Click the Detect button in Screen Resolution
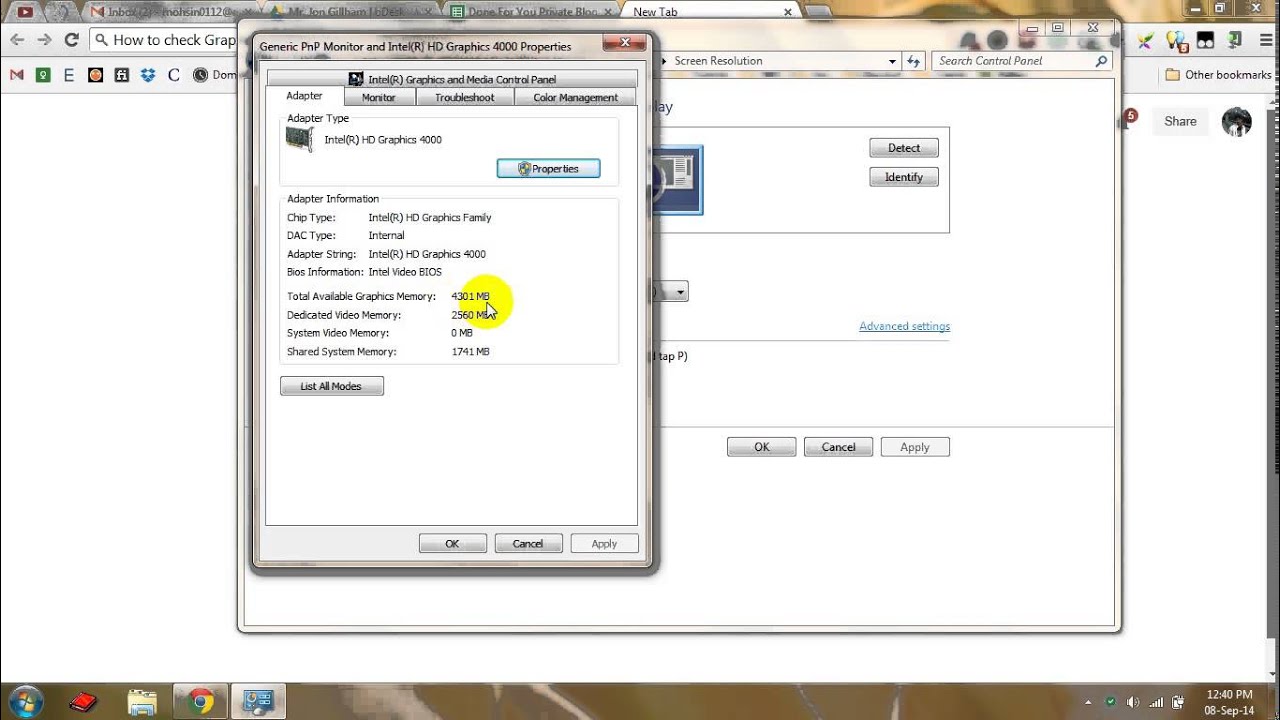The width and height of the screenshot is (1280, 720). pyautogui.click(x=904, y=148)
